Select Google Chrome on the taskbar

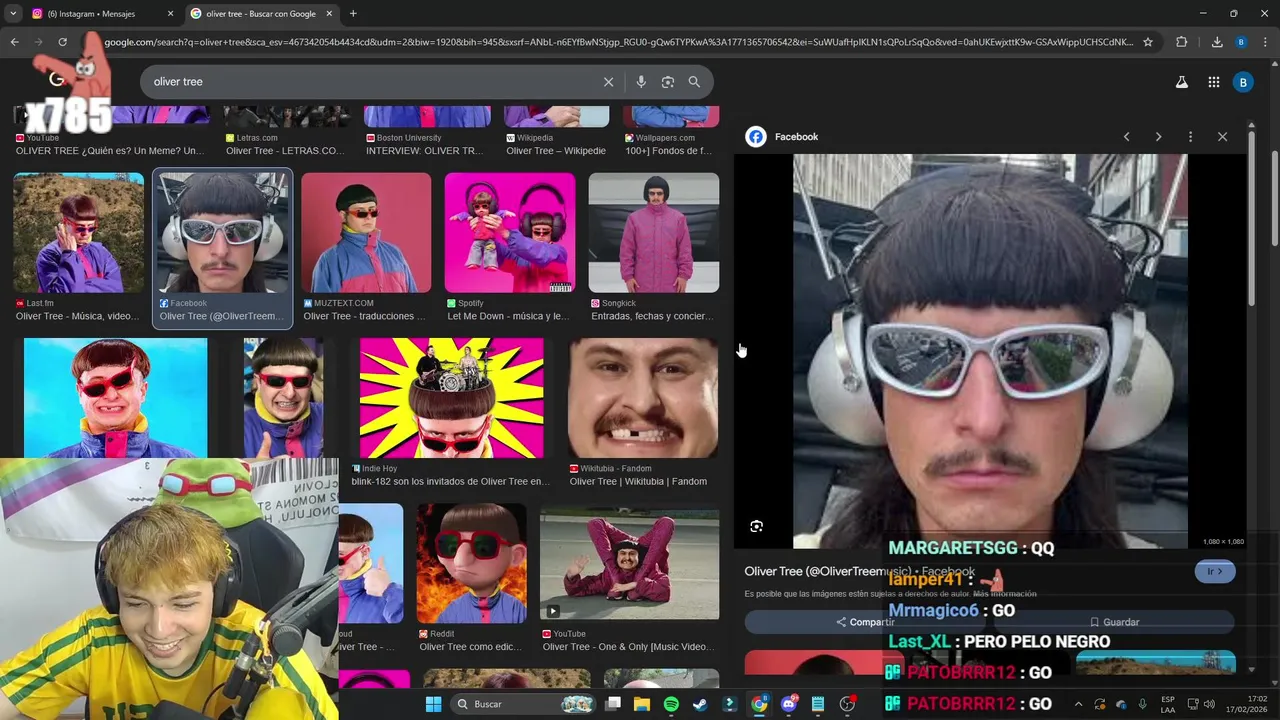point(759,704)
